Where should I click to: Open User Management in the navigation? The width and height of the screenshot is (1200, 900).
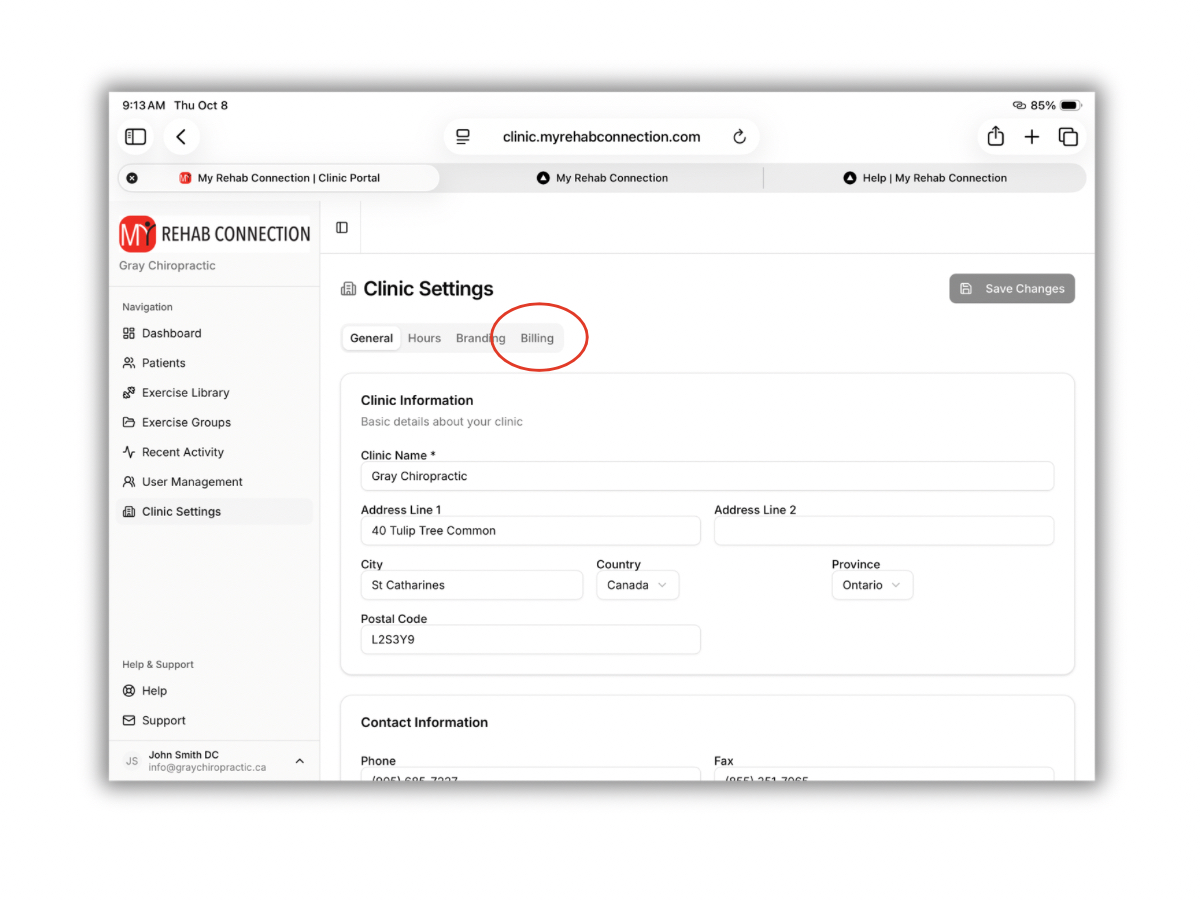pyautogui.click(x=214, y=482)
